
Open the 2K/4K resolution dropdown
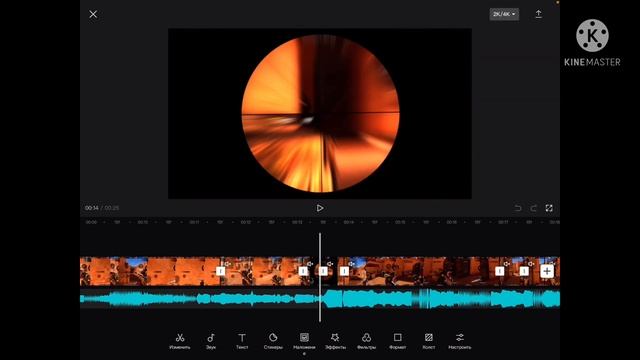point(504,14)
